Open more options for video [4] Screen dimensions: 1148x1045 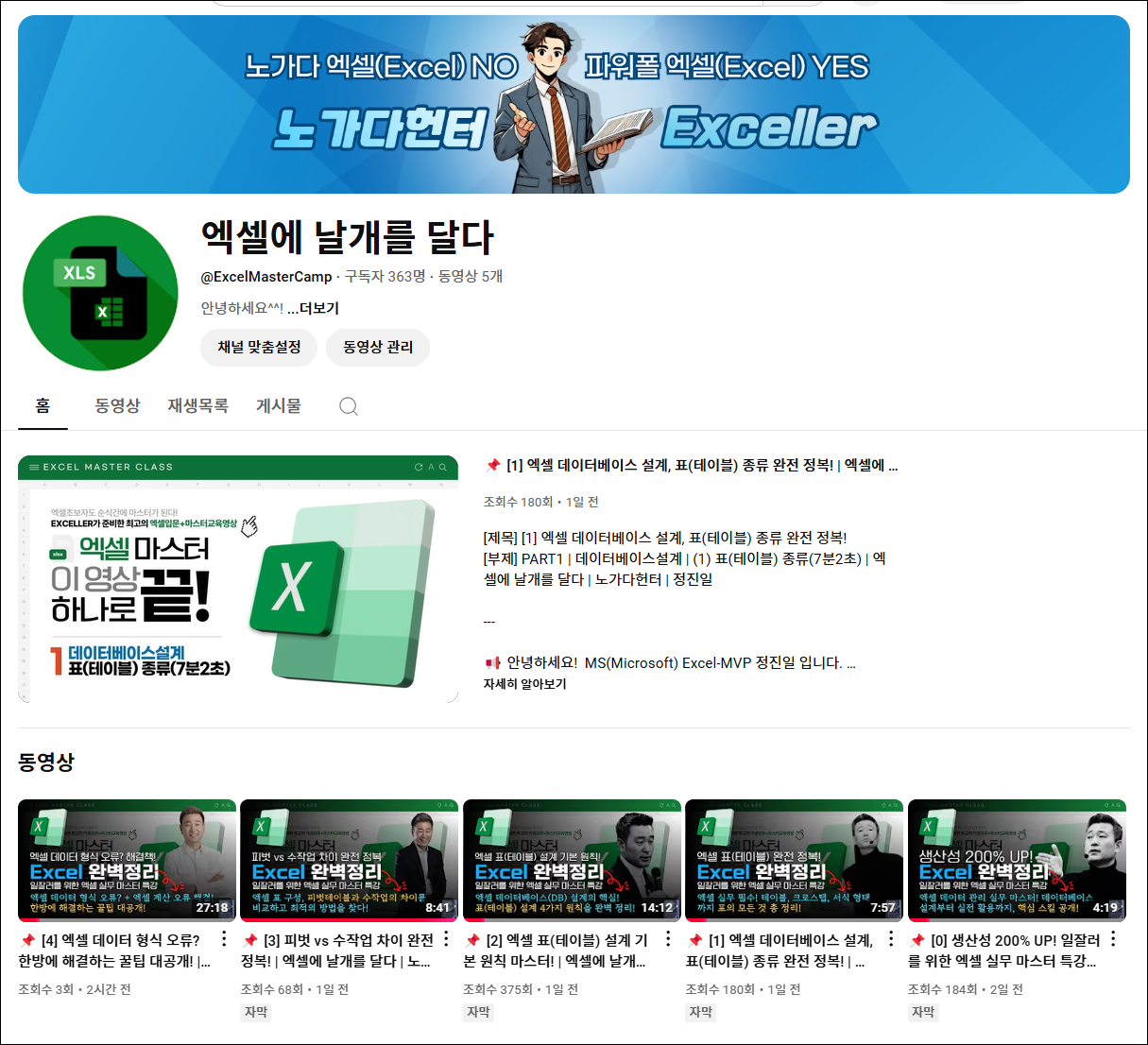pyautogui.click(x=224, y=939)
